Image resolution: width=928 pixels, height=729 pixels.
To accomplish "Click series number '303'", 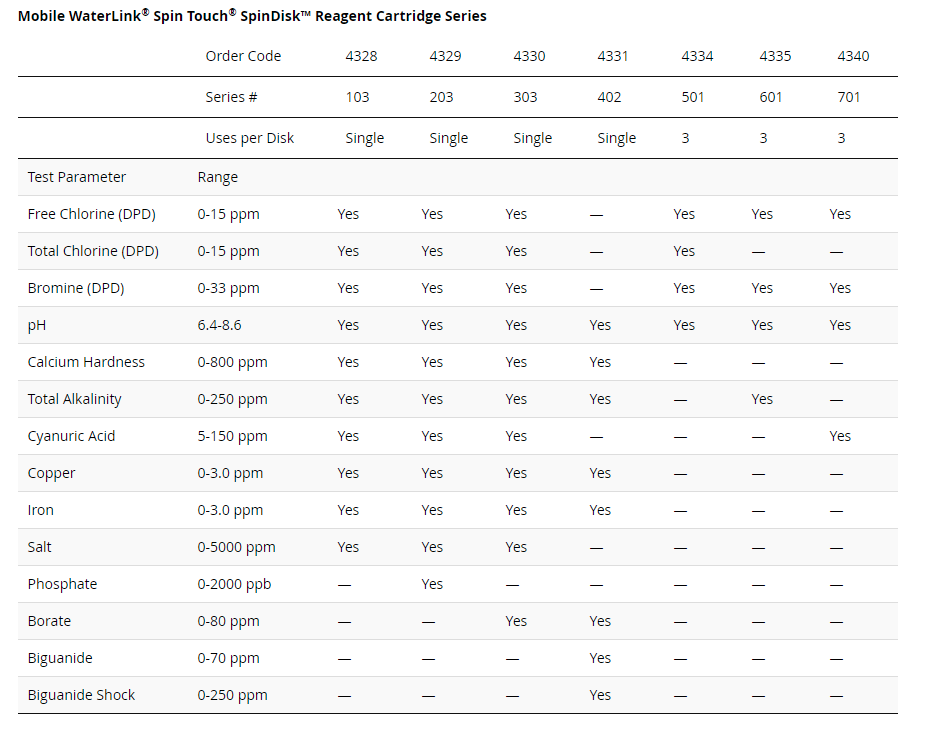I will [x=526, y=97].
